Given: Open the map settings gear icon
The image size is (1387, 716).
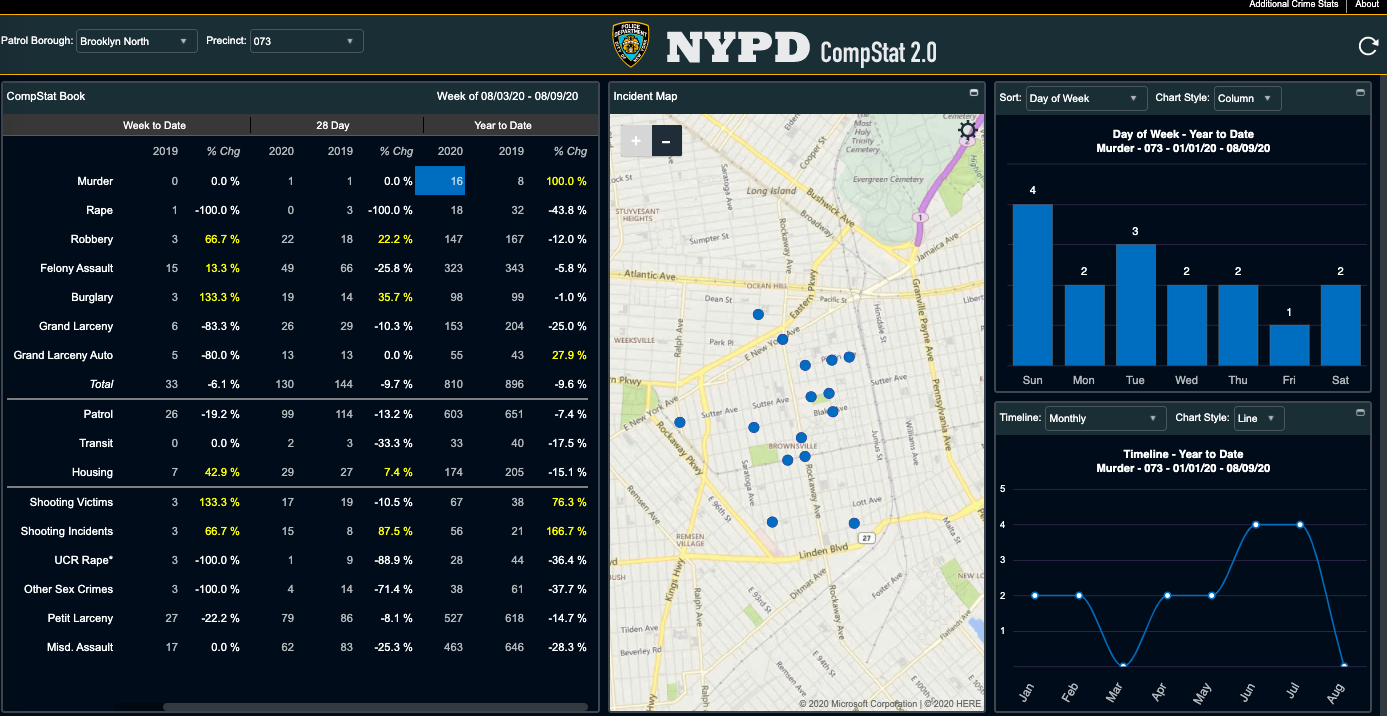Looking at the screenshot, I should point(967,129).
